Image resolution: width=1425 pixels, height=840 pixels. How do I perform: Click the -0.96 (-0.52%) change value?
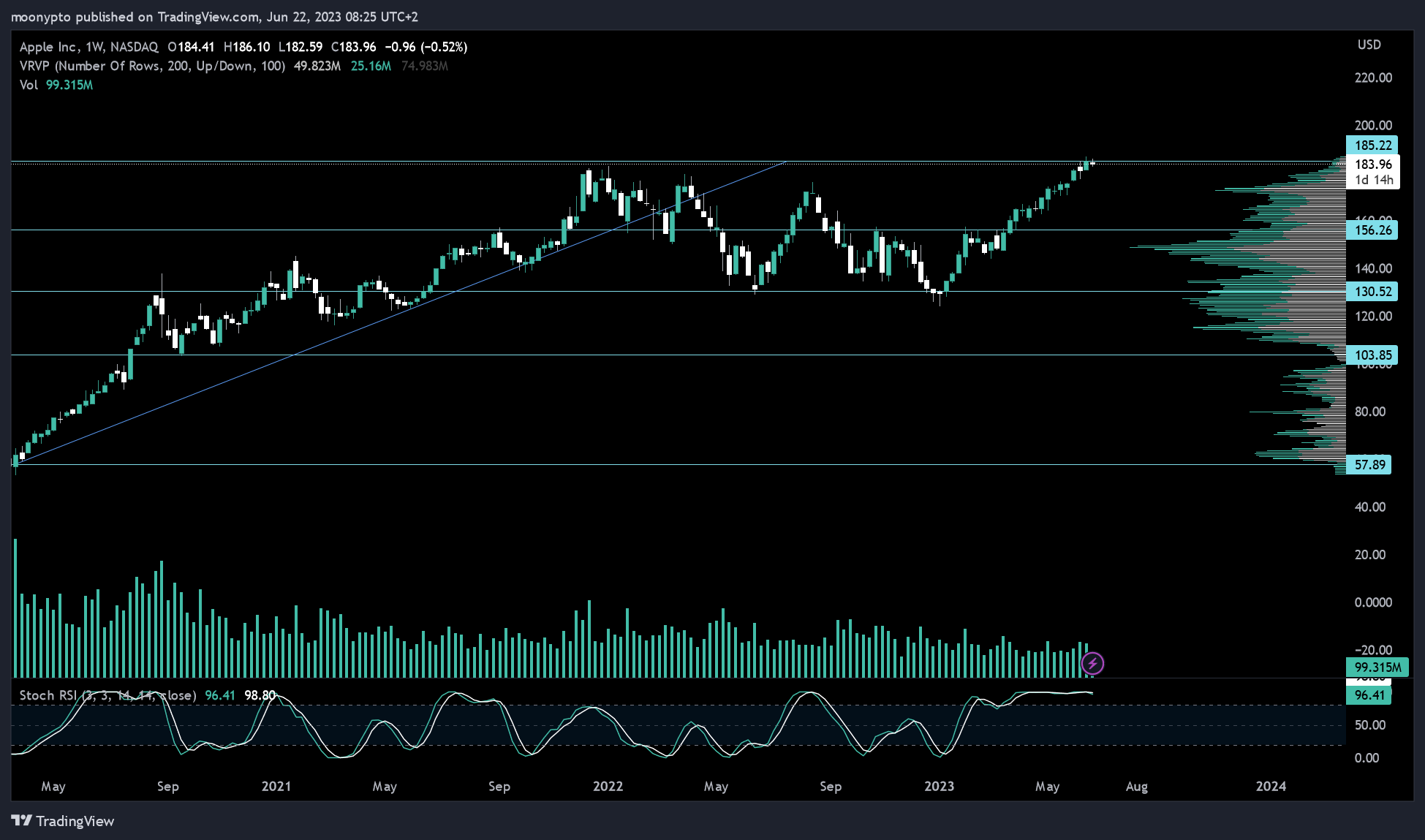point(426,47)
